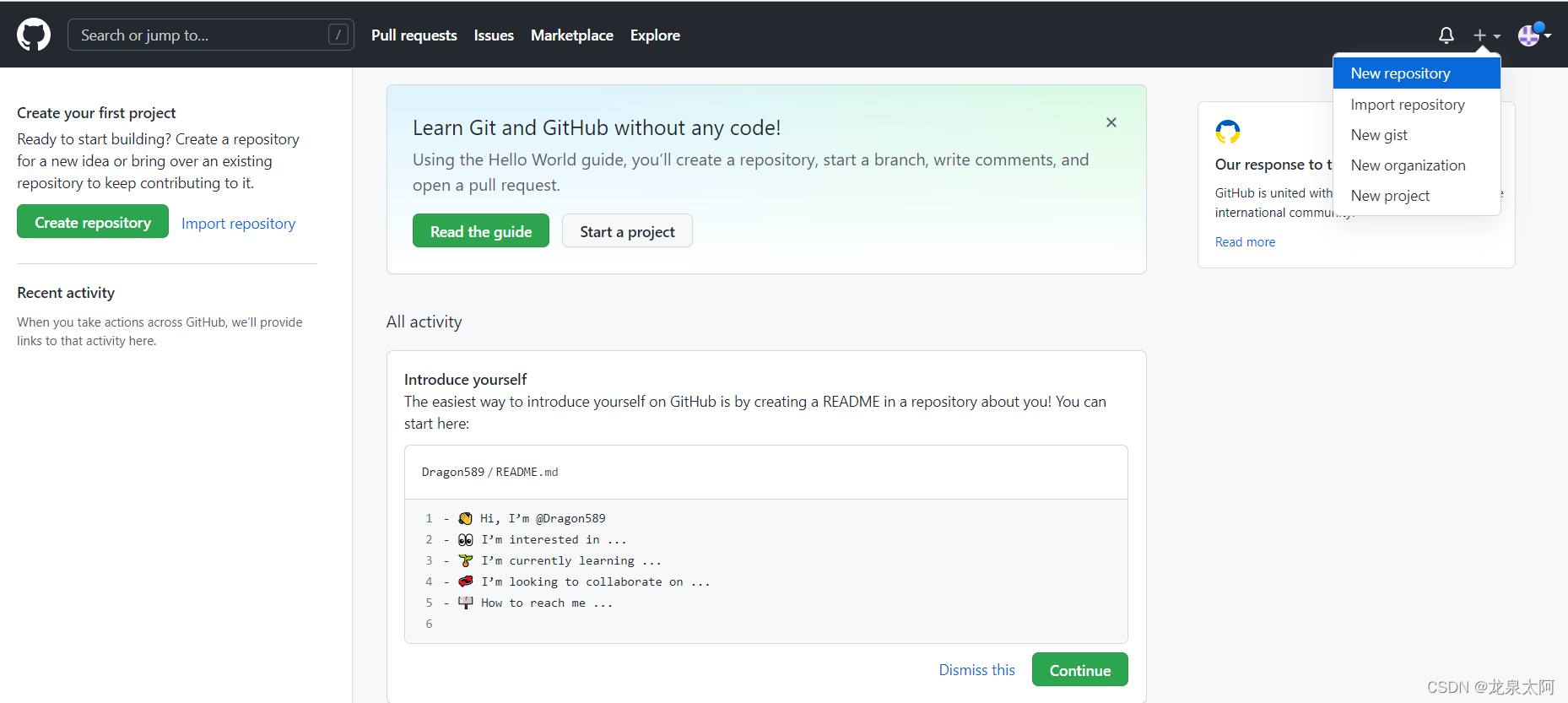1568x703 pixels.
Task: Open the notifications bell
Action: coord(1446,35)
